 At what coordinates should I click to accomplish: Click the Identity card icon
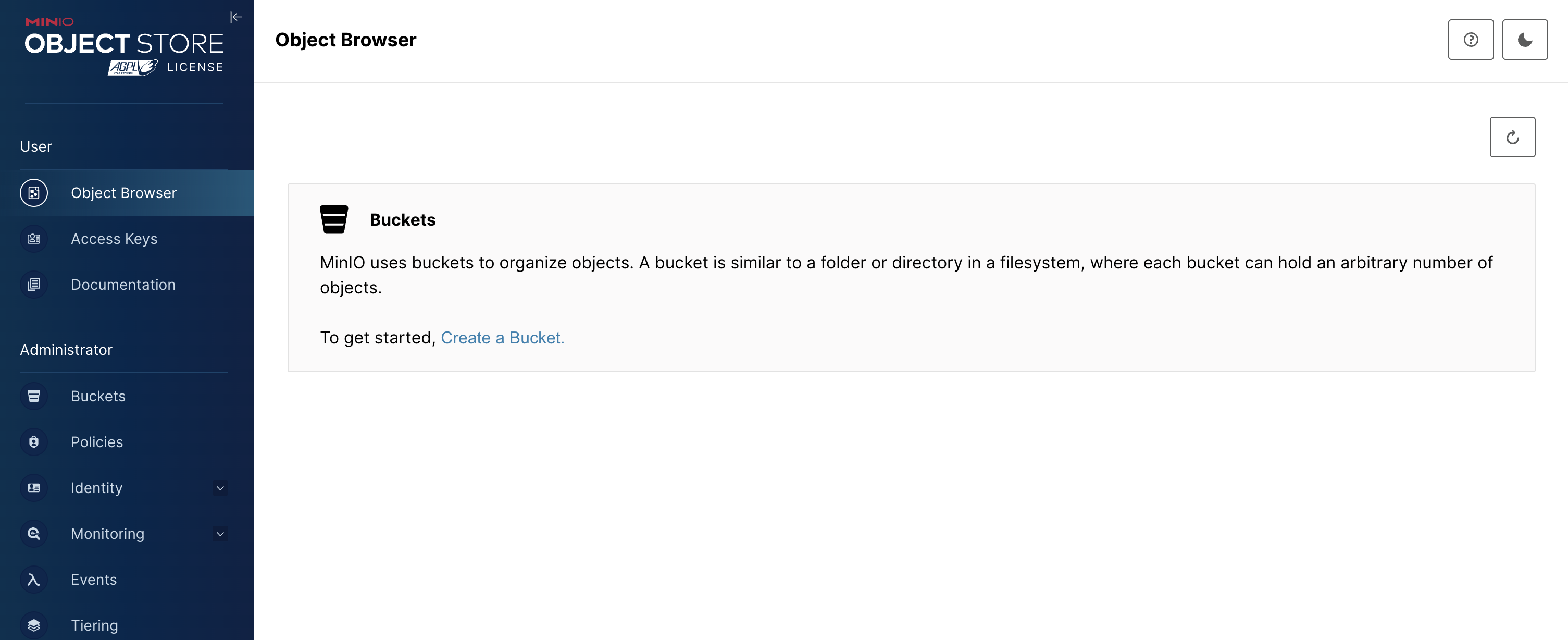34,488
